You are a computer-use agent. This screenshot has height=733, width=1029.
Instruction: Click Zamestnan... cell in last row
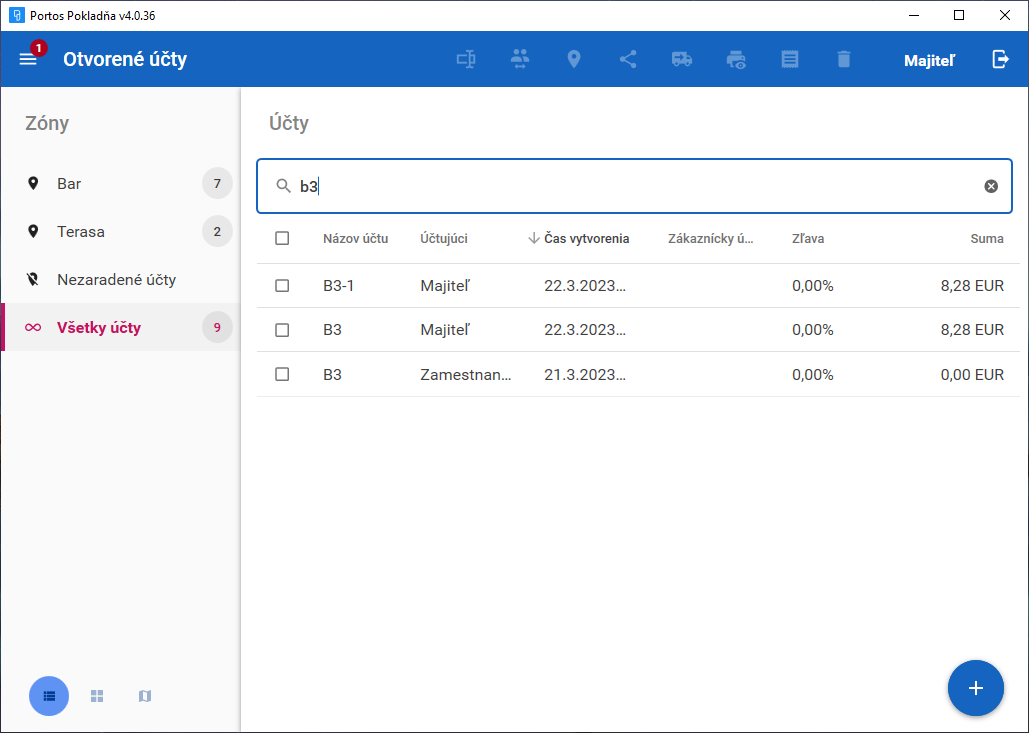tap(466, 375)
